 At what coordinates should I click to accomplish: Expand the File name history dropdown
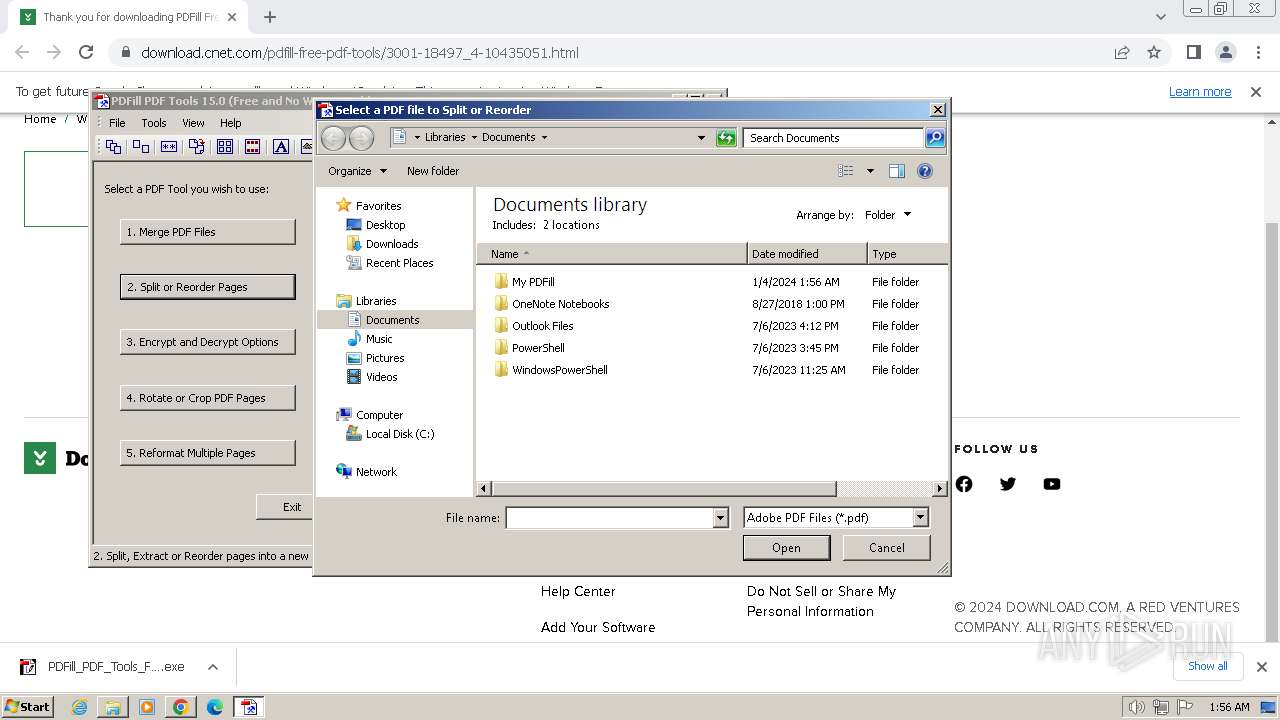coord(720,518)
